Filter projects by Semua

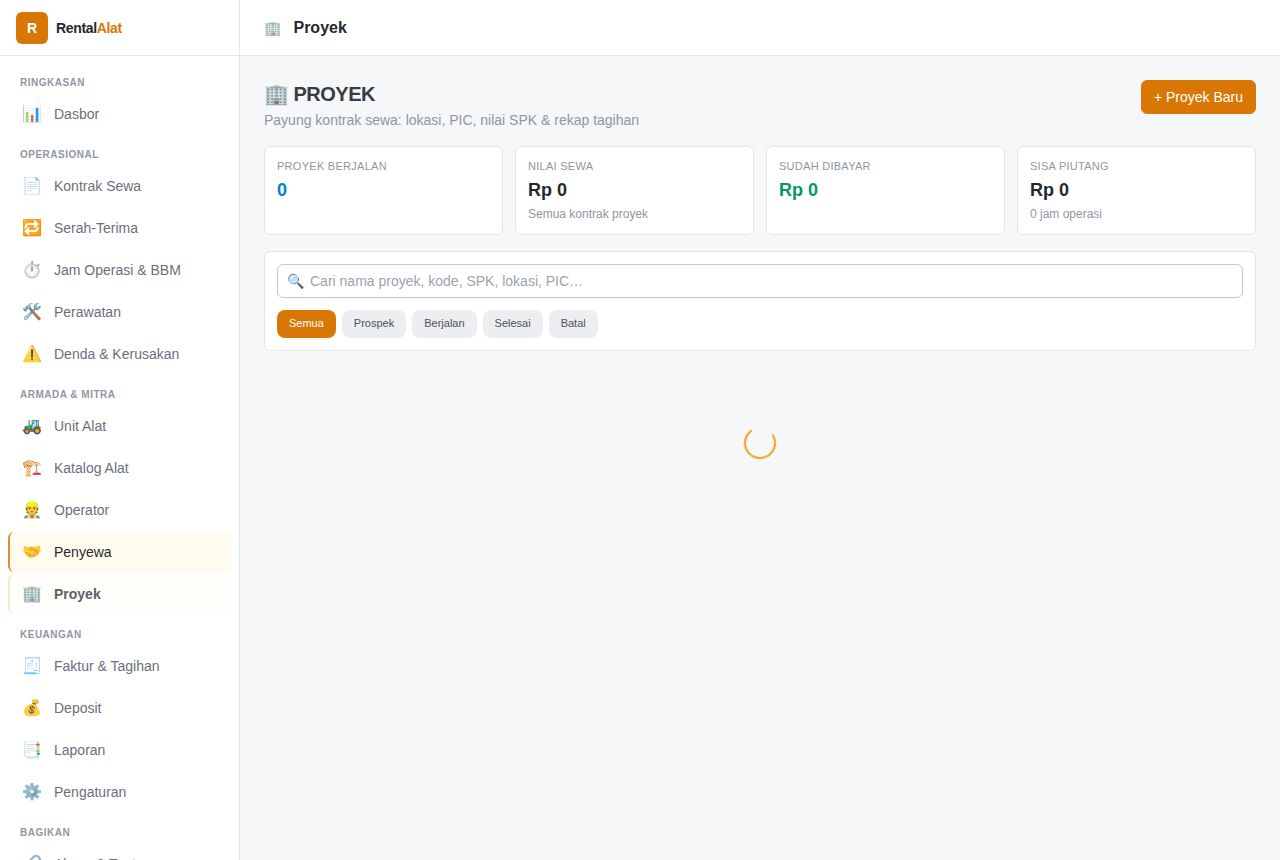coord(306,324)
